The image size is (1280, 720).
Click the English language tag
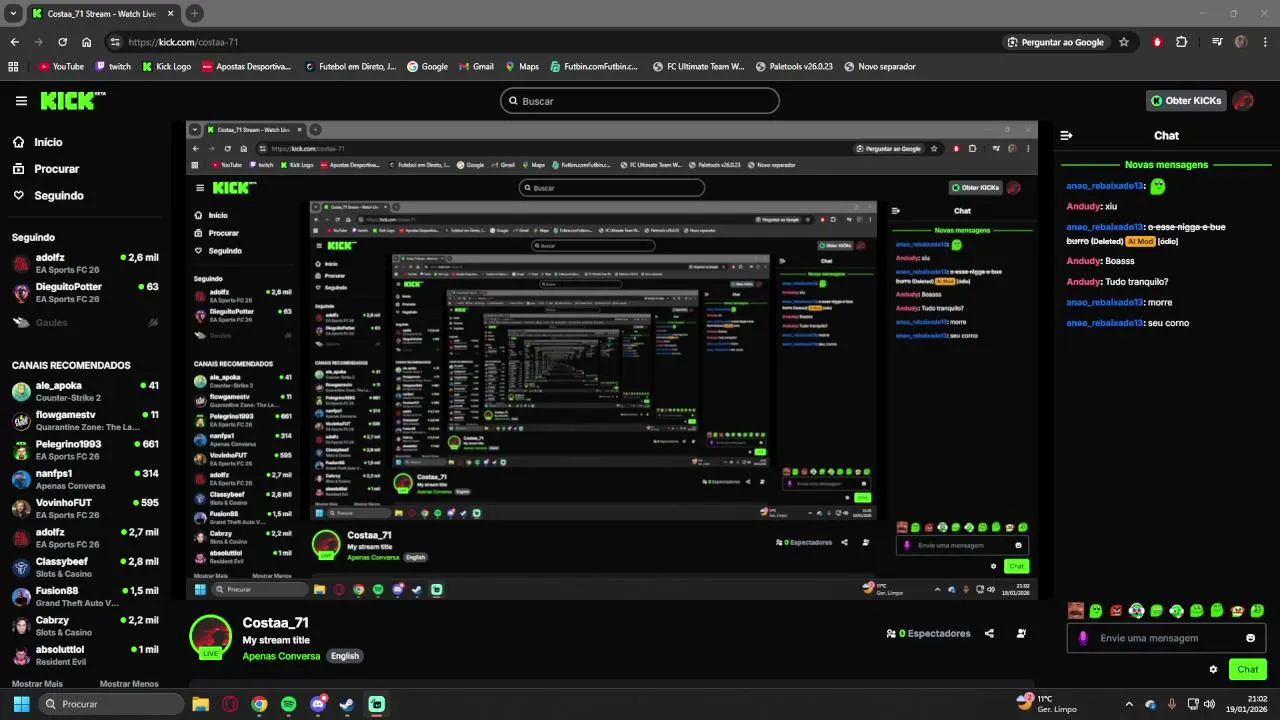coord(345,656)
